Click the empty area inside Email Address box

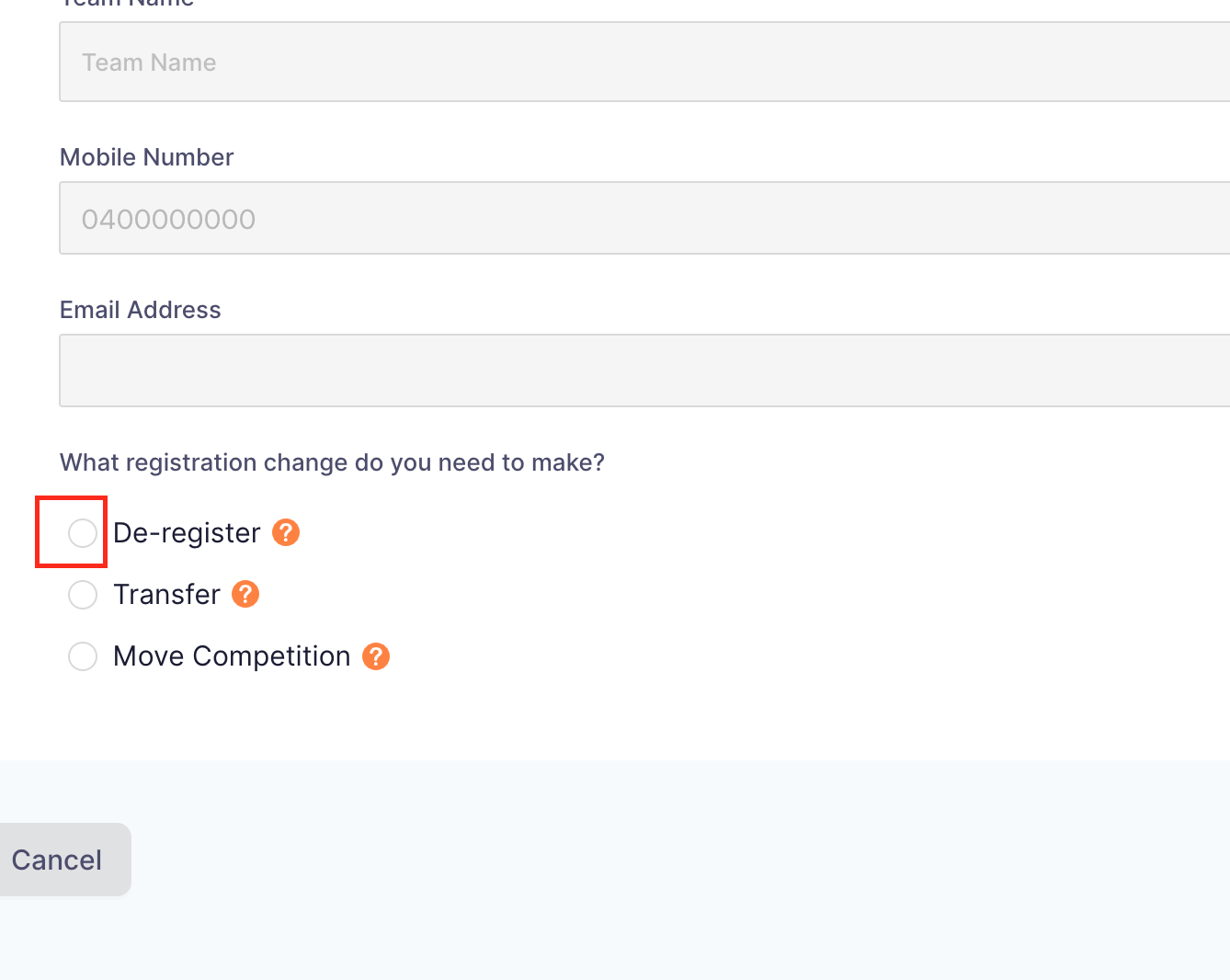(x=644, y=370)
